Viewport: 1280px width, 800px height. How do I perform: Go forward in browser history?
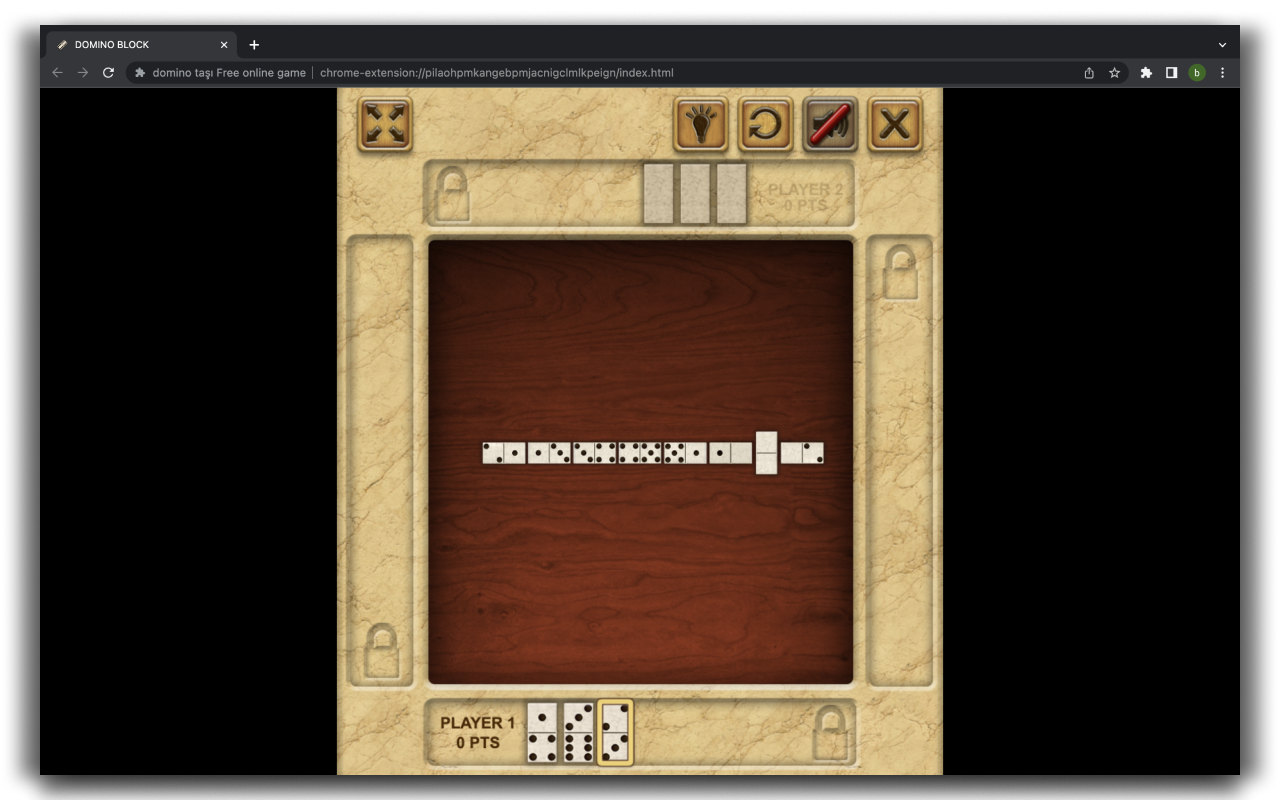click(x=83, y=73)
